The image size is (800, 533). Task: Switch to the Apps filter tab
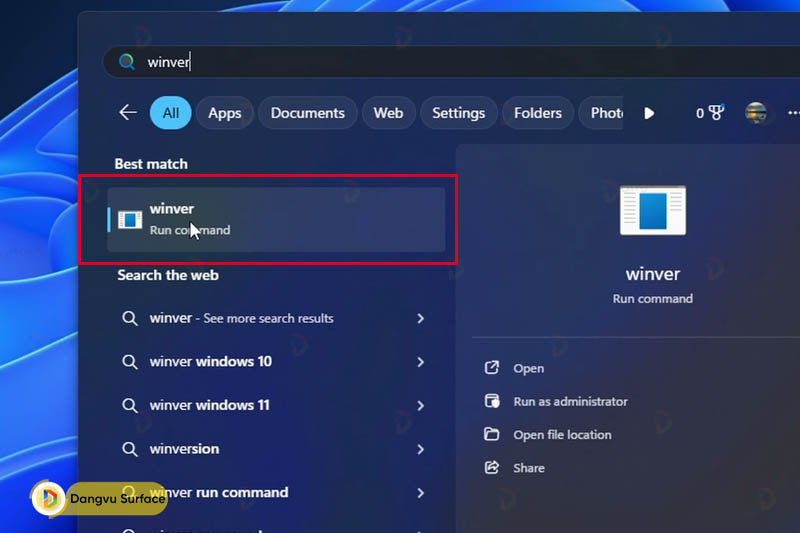(224, 113)
